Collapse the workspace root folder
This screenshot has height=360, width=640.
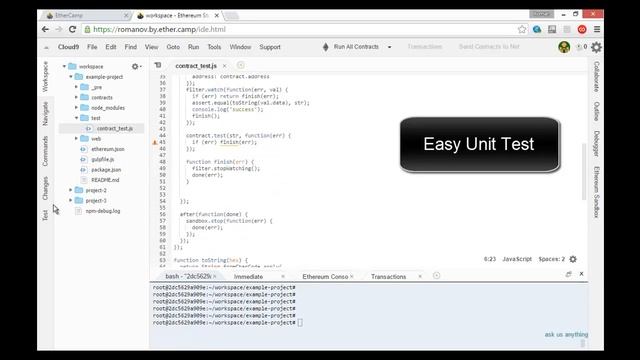[x=64, y=66]
